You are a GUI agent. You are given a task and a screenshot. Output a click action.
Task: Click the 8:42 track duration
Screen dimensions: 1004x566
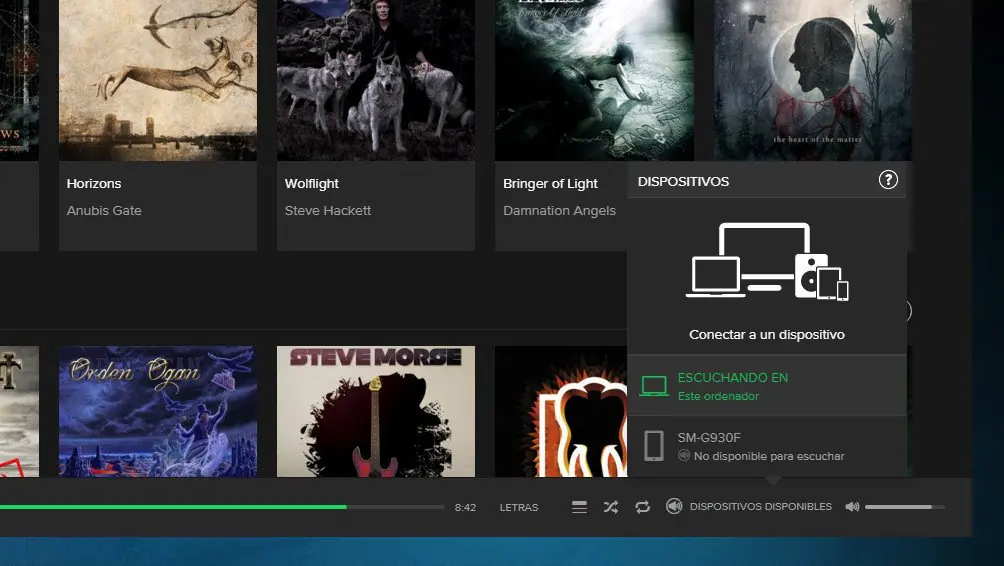[466, 507]
